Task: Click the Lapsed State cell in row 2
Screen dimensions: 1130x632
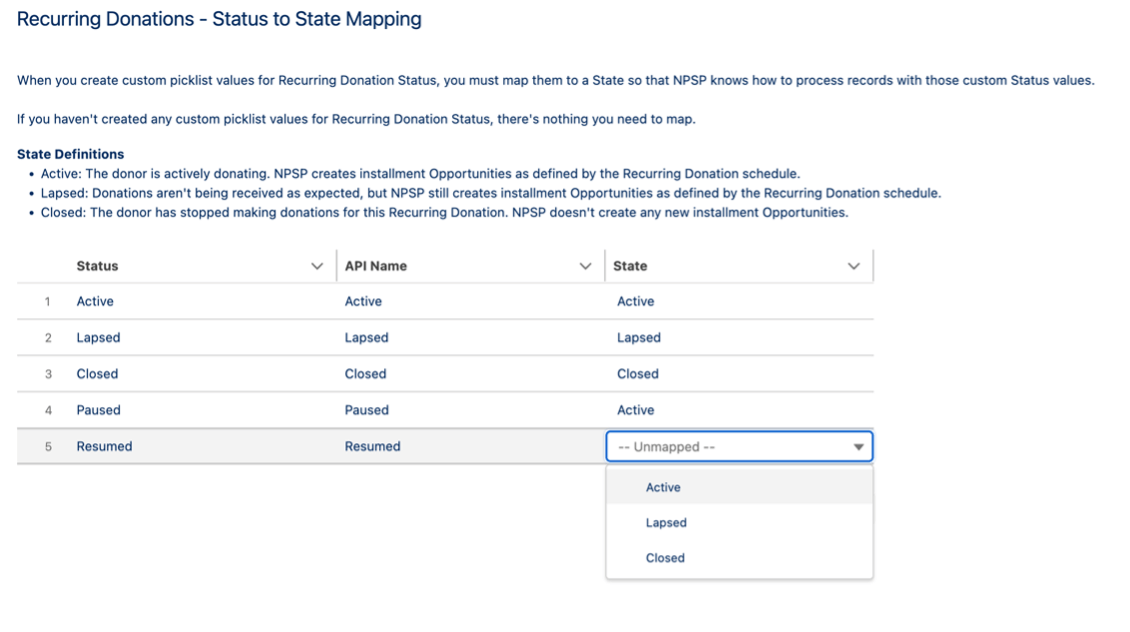Action: [639, 337]
